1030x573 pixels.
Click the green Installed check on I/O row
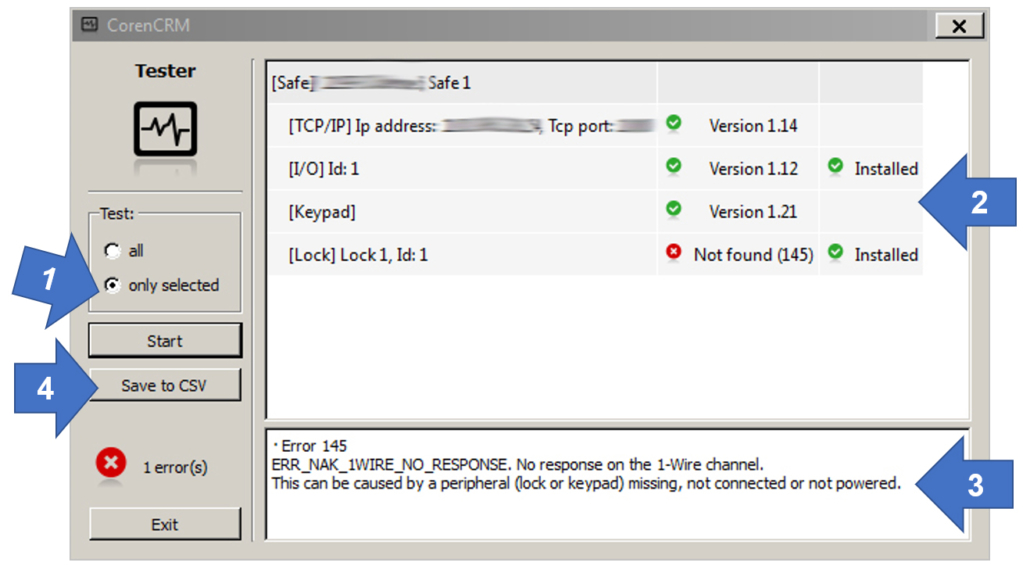coord(836,166)
